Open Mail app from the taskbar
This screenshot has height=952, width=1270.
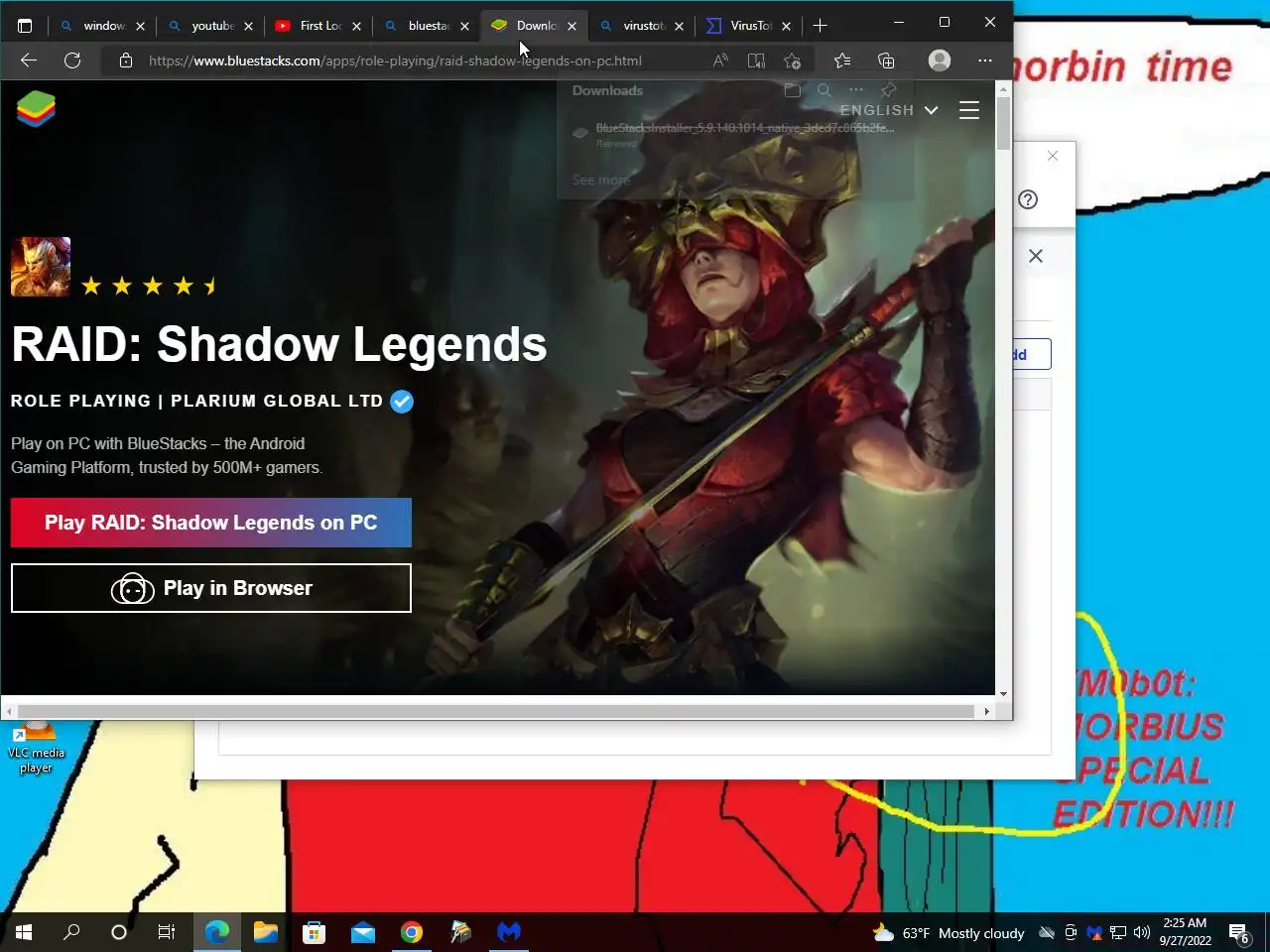tap(362, 932)
